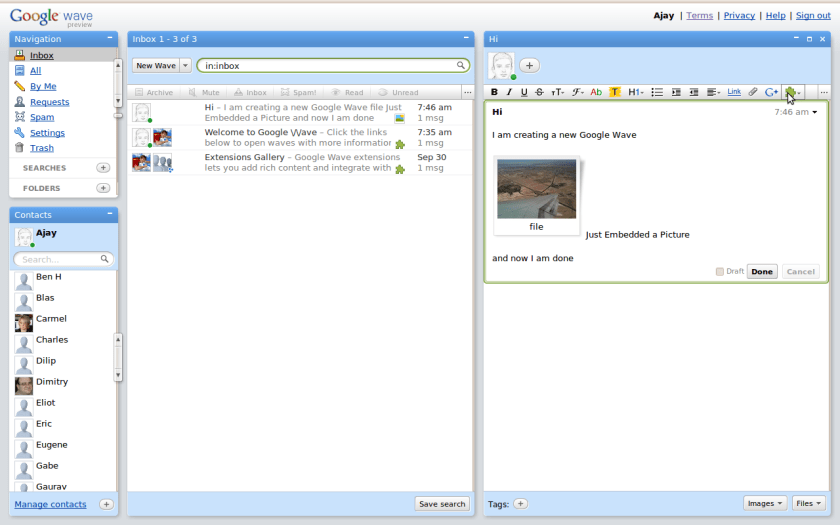Open Requests in Navigation
The height and width of the screenshot is (525, 840).
(x=49, y=102)
